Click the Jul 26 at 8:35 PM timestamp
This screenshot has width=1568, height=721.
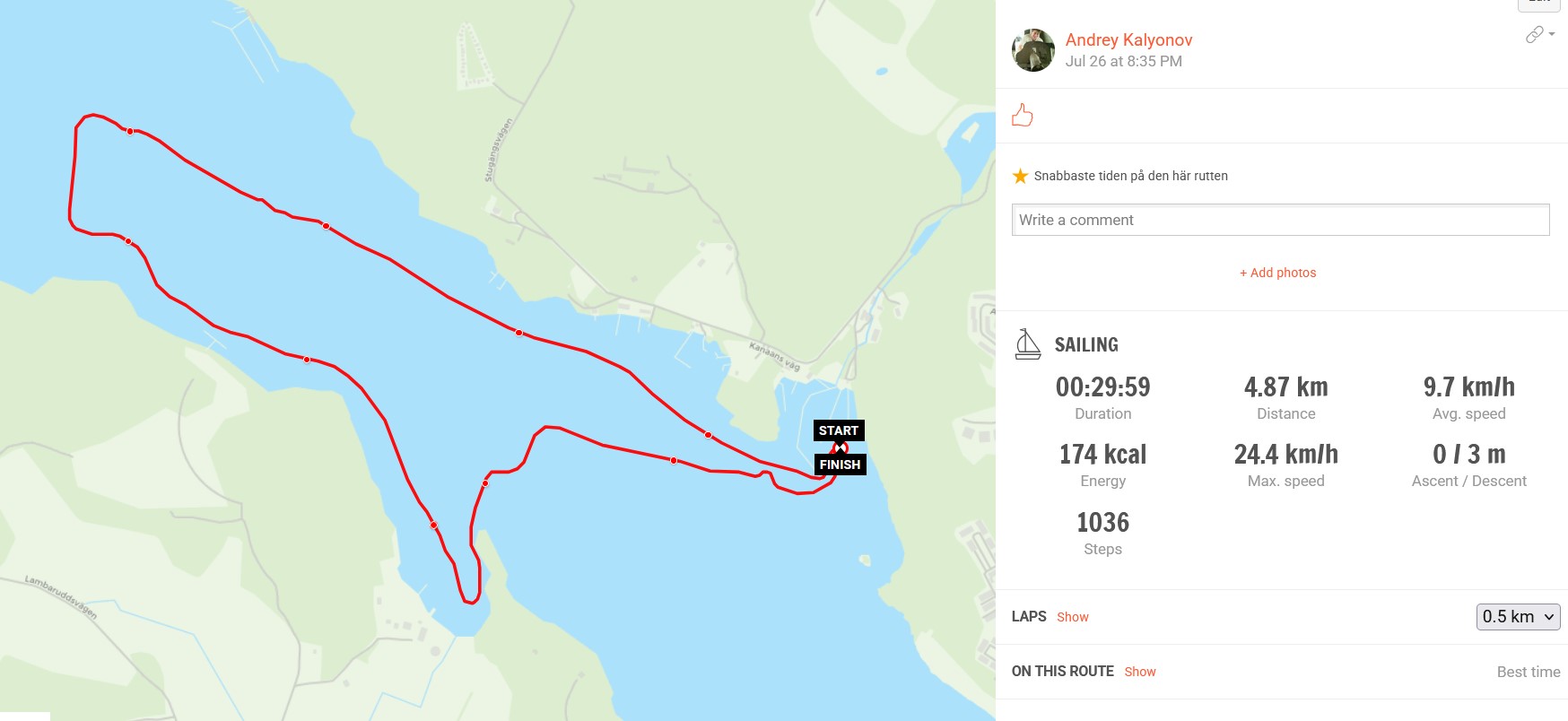(x=1123, y=61)
